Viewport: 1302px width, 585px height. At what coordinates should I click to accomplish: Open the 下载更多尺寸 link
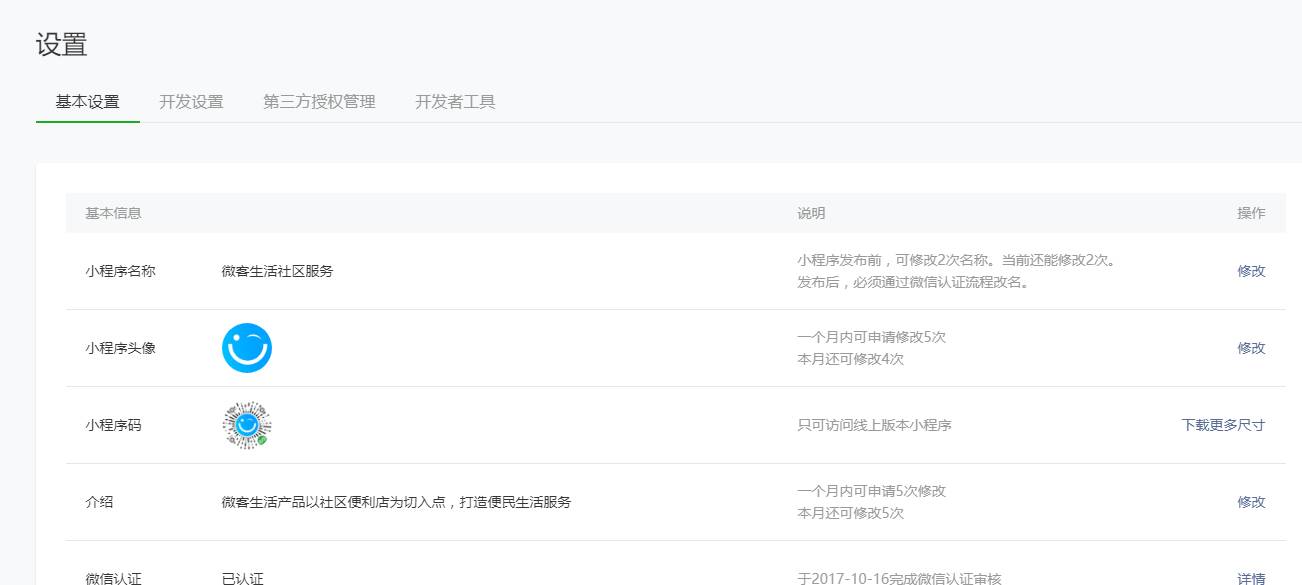click(x=1223, y=425)
